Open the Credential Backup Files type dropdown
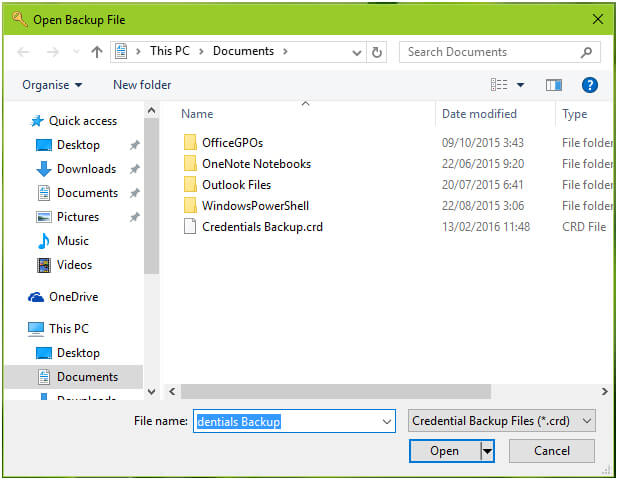 coord(502,420)
